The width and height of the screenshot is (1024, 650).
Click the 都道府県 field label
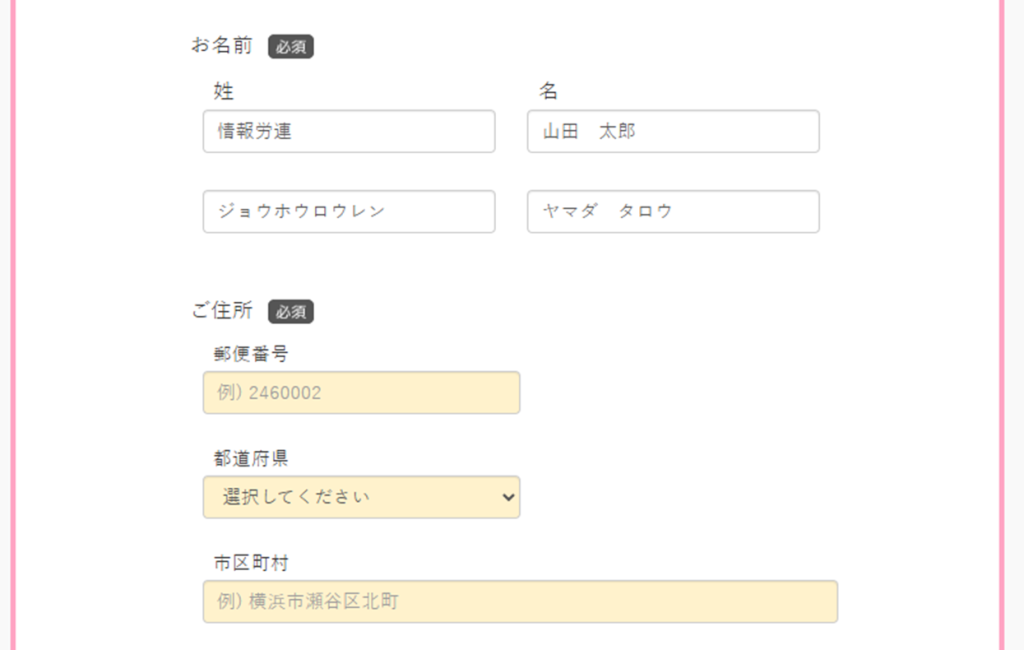(250, 458)
